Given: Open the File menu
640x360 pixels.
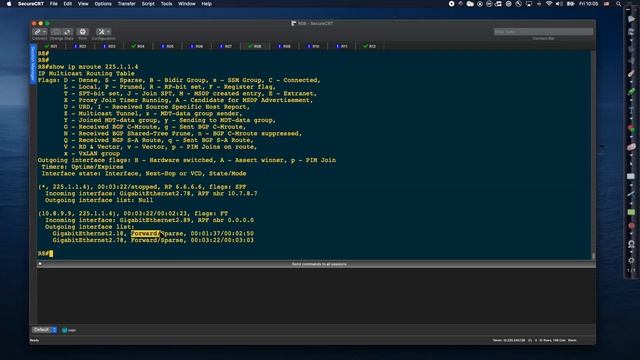Looking at the screenshot, I should pos(53,4).
